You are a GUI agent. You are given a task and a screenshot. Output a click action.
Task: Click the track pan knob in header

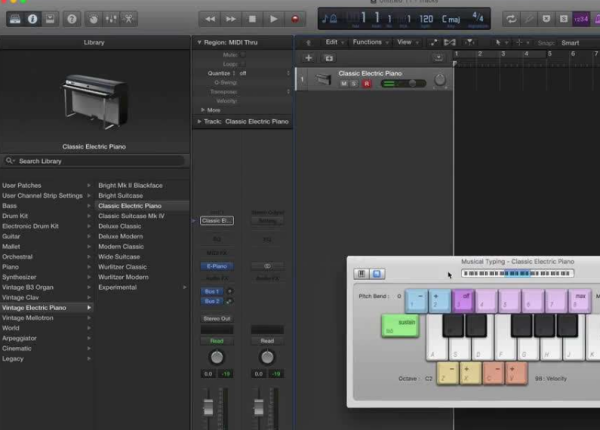point(440,80)
